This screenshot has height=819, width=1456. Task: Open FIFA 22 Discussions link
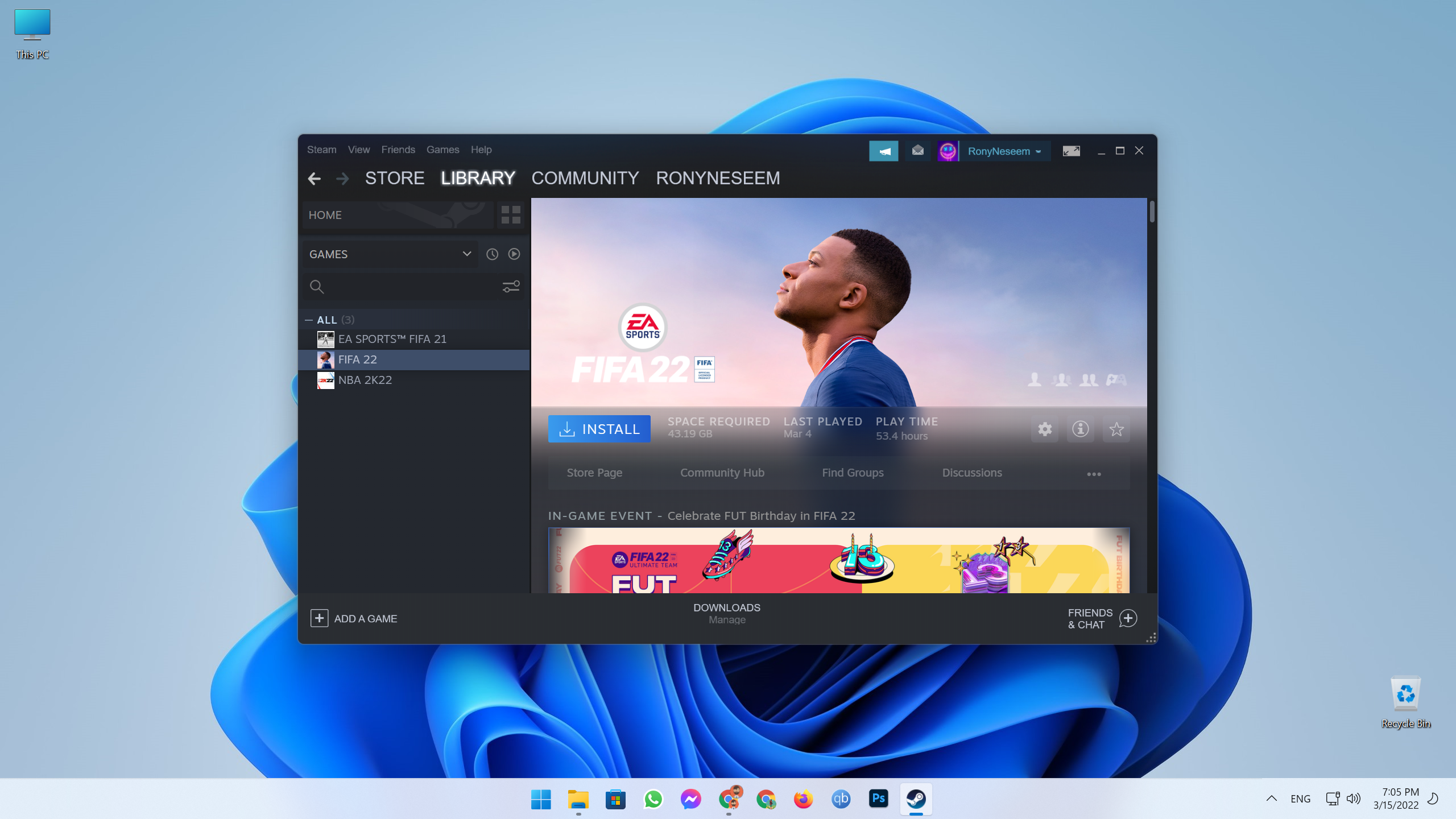[972, 473]
